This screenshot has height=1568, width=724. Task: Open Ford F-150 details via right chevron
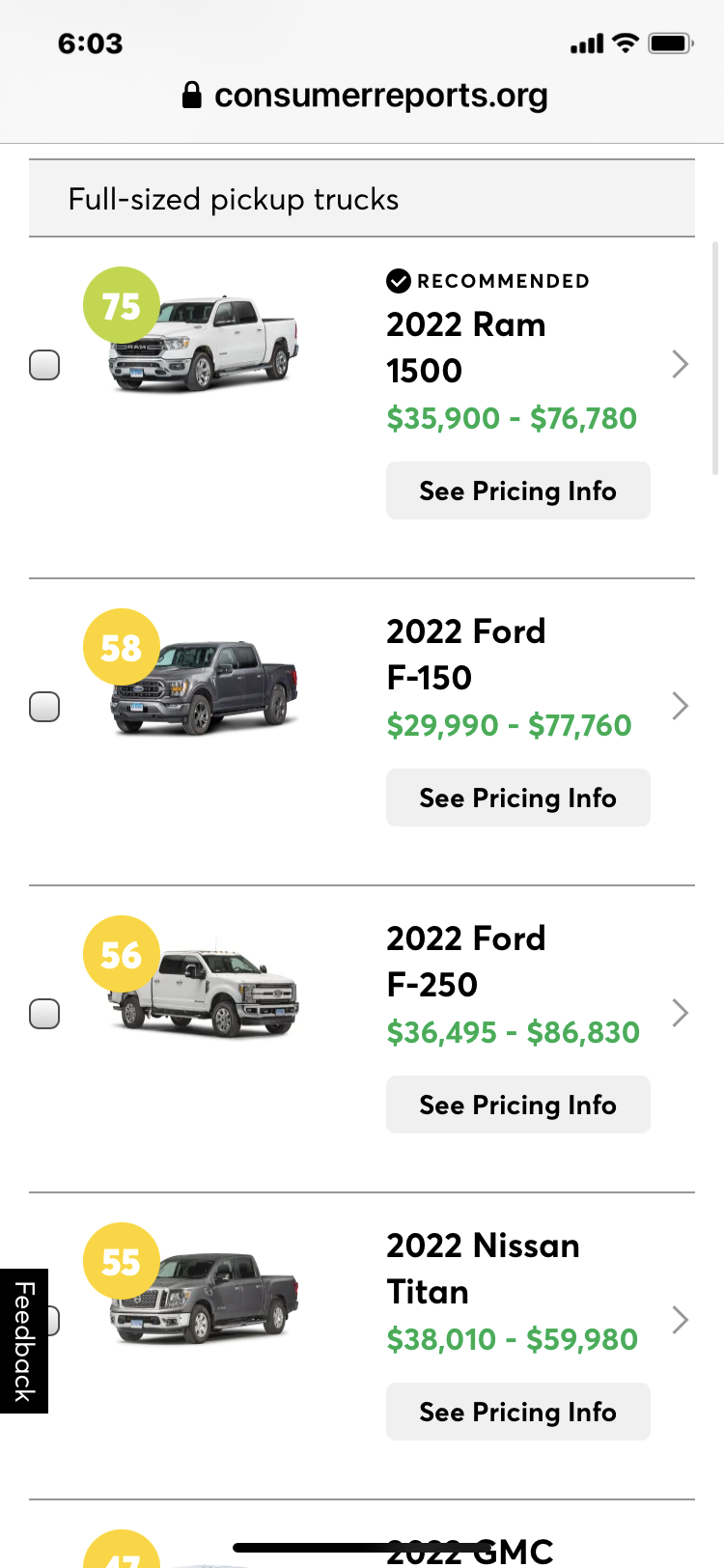click(x=680, y=706)
